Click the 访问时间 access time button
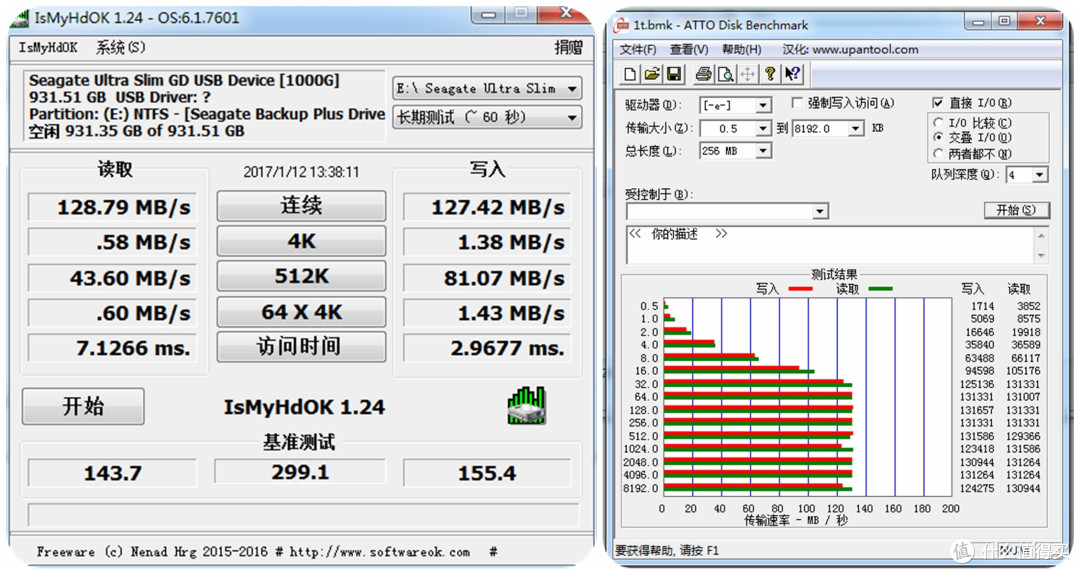Image resolution: width=1080 pixels, height=574 pixels. [x=301, y=347]
